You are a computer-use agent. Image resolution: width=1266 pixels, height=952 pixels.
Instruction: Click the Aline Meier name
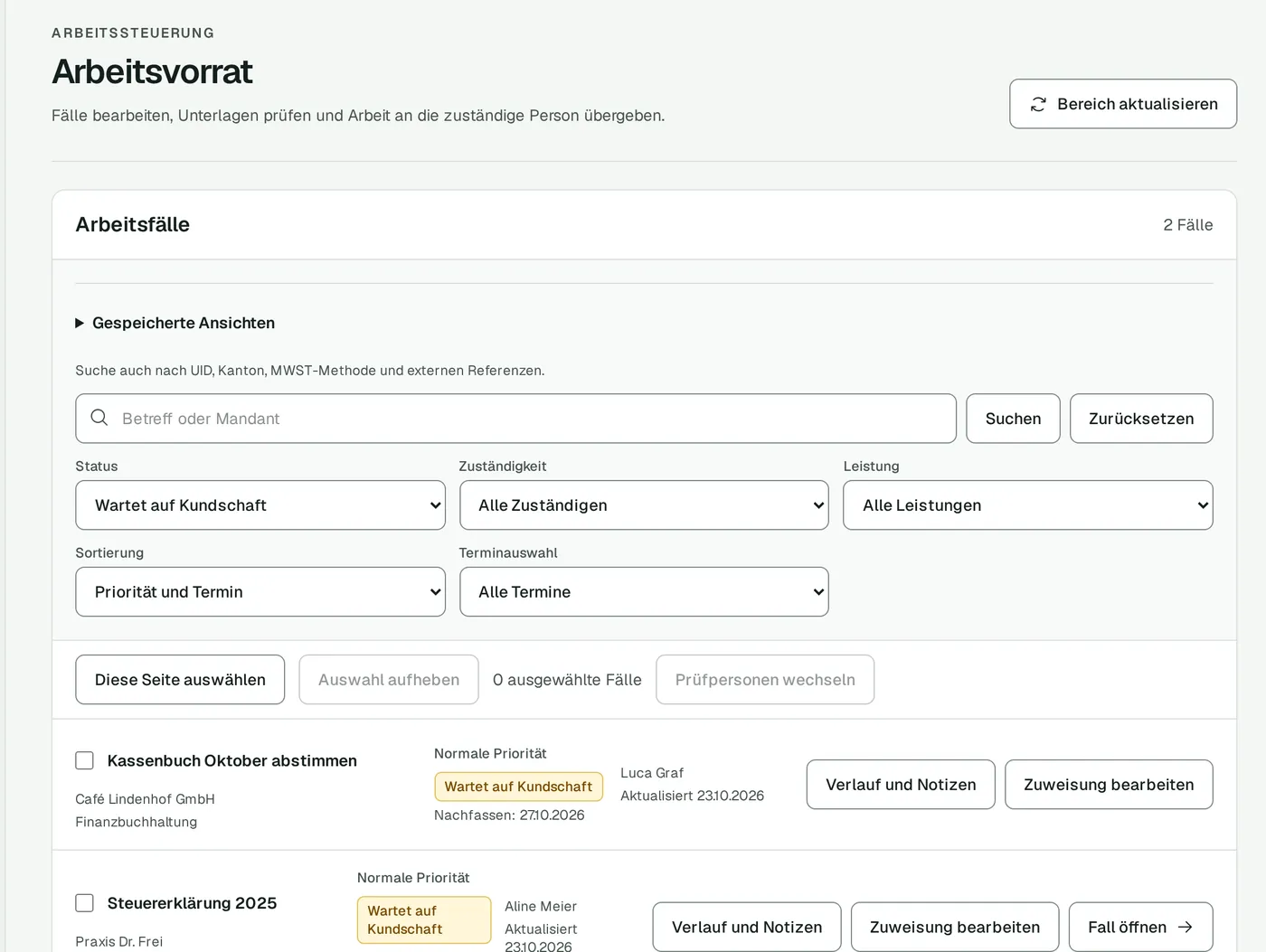(x=541, y=906)
